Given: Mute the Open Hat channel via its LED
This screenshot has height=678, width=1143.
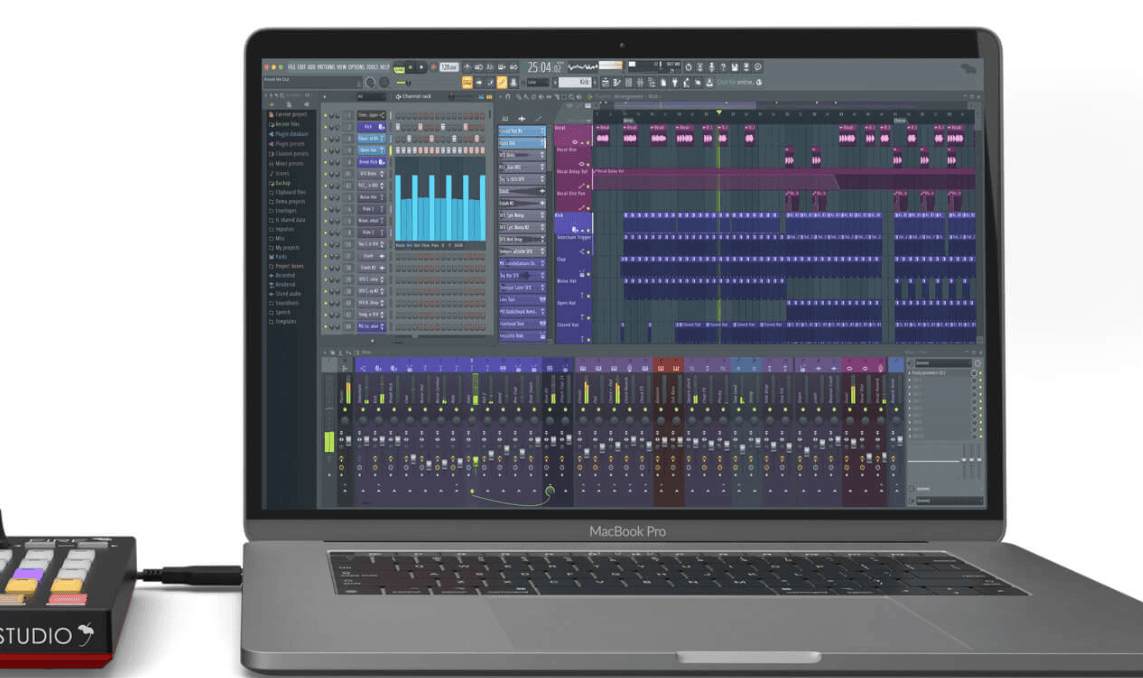Looking at the screenshot, I should [x=326, y=150].
